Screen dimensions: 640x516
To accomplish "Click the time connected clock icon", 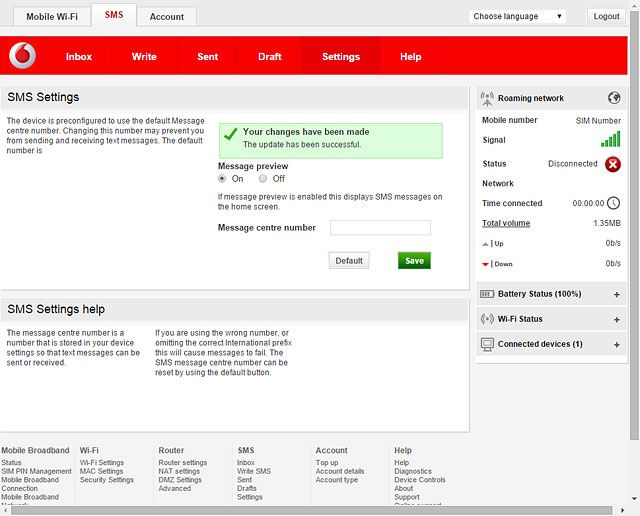I will pos(613,203).
